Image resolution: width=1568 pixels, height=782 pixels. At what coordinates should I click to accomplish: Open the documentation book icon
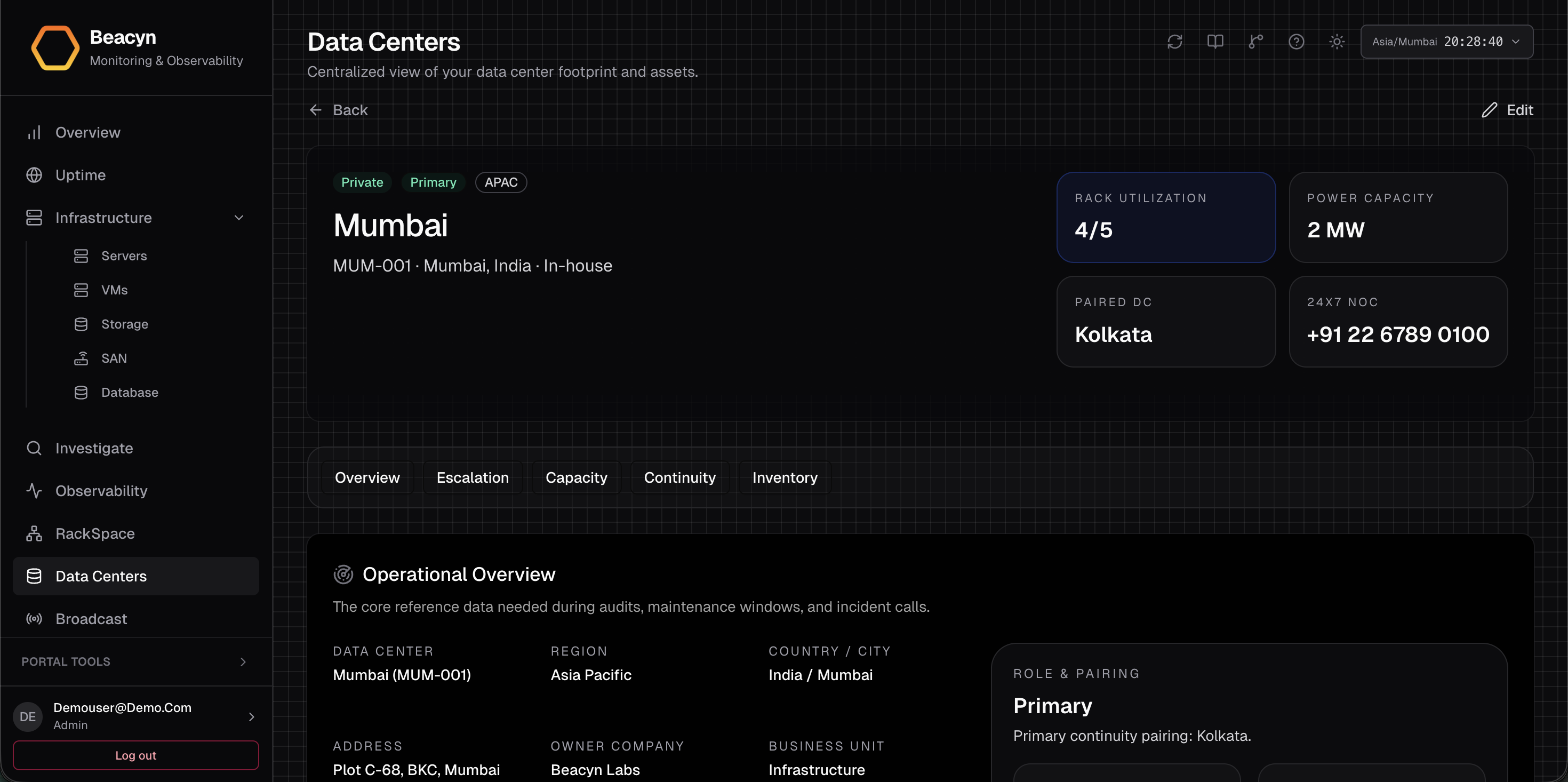pos(1215,42)
